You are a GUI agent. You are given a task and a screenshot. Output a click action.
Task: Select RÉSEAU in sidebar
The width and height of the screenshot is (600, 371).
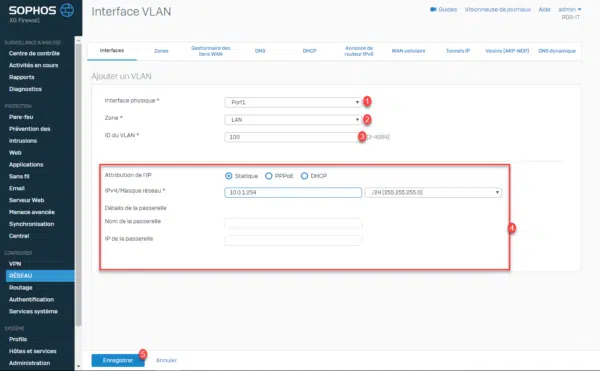point(40,276)
